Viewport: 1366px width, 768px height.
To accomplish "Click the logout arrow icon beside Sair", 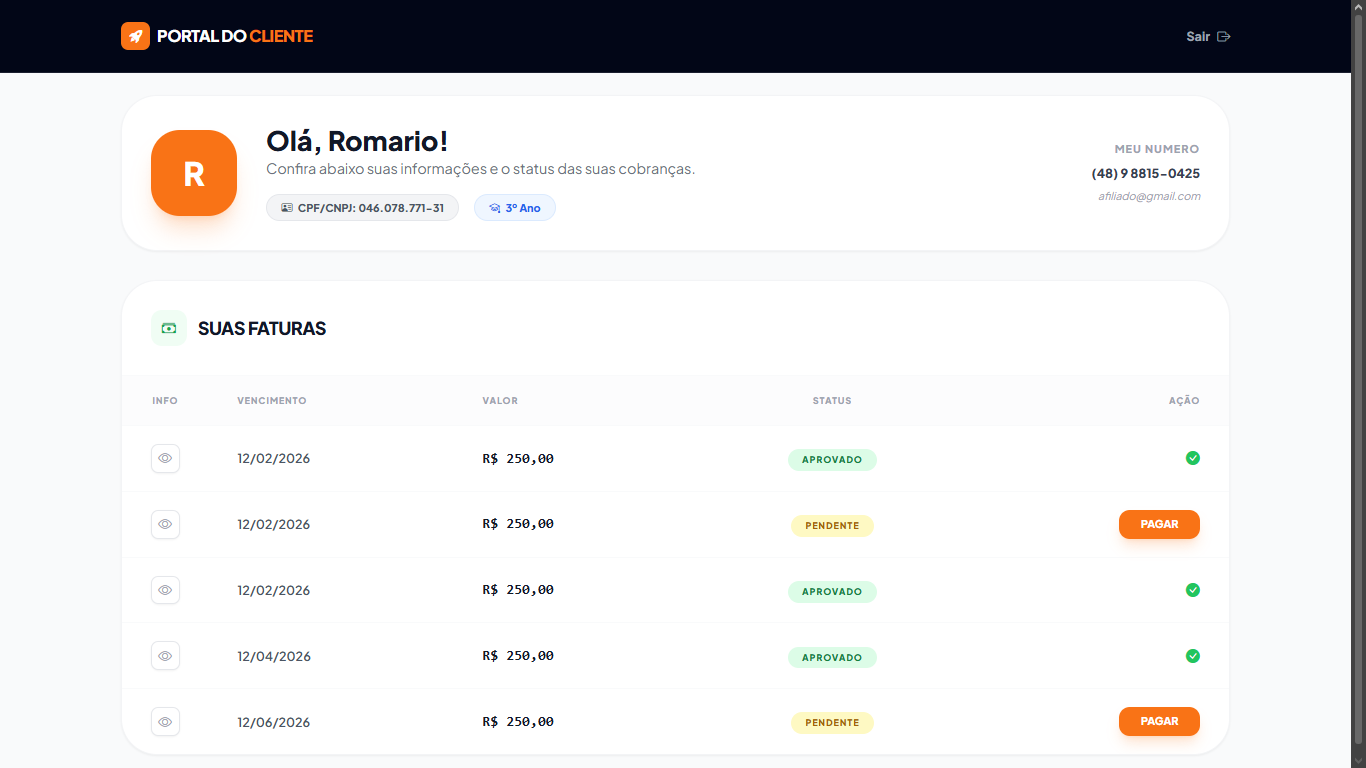I will [x=1223, y=37].
